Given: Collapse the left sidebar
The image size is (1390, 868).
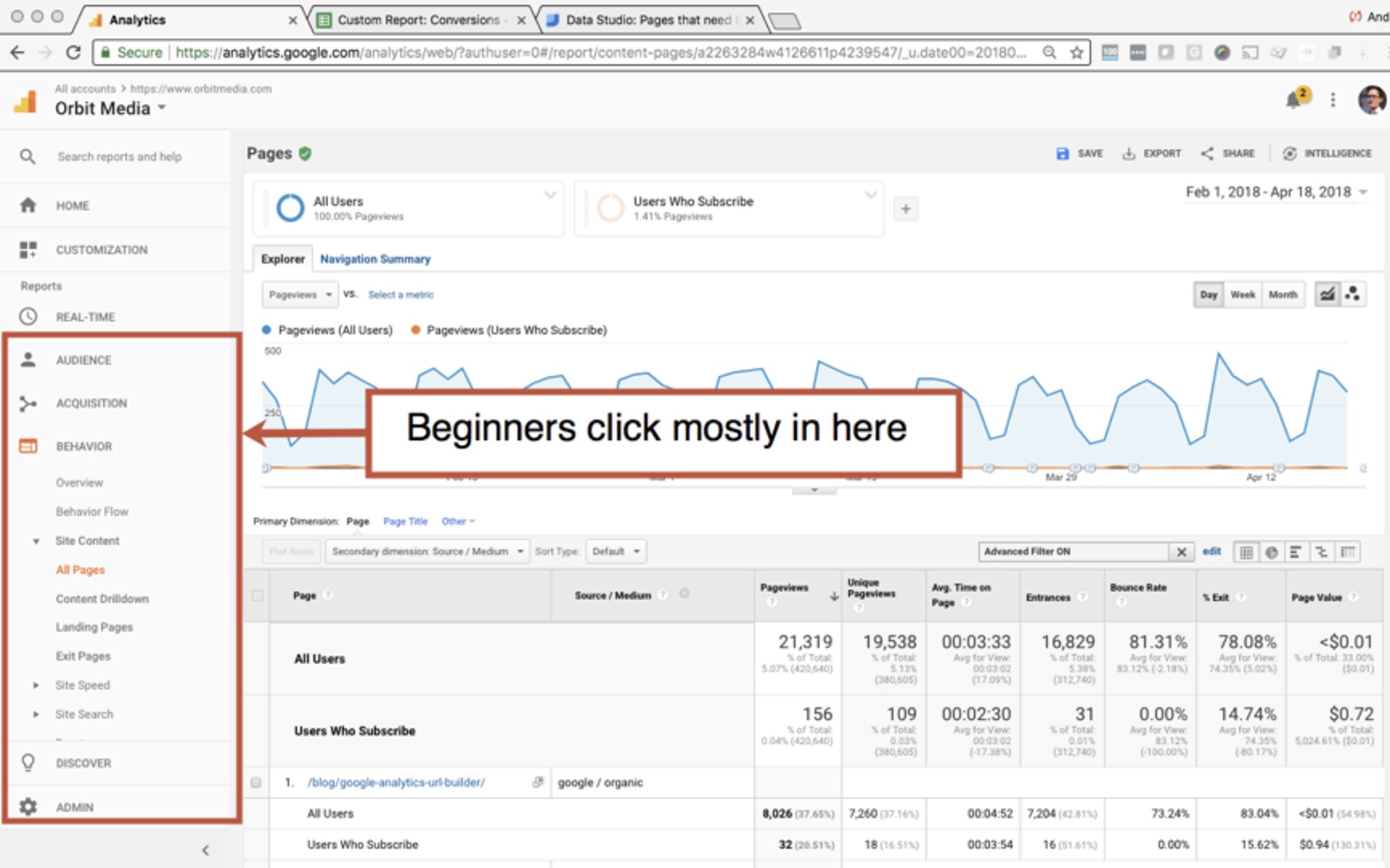Looking at the screenshot, I should pyautogui.click(x=206, y=850).
